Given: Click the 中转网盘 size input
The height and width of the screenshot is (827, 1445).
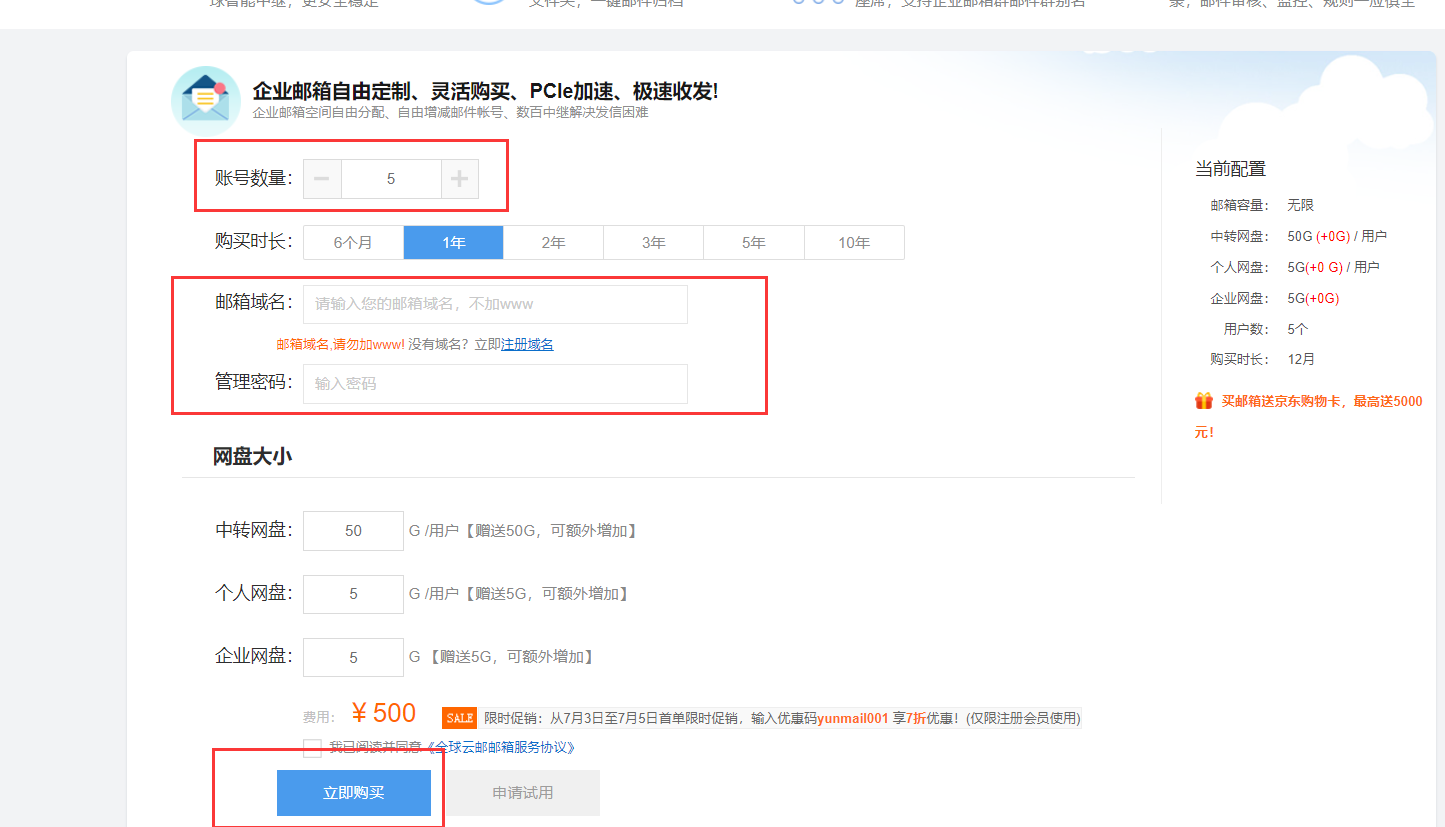Looking at the screenshot, I should [x=353, y=531].
